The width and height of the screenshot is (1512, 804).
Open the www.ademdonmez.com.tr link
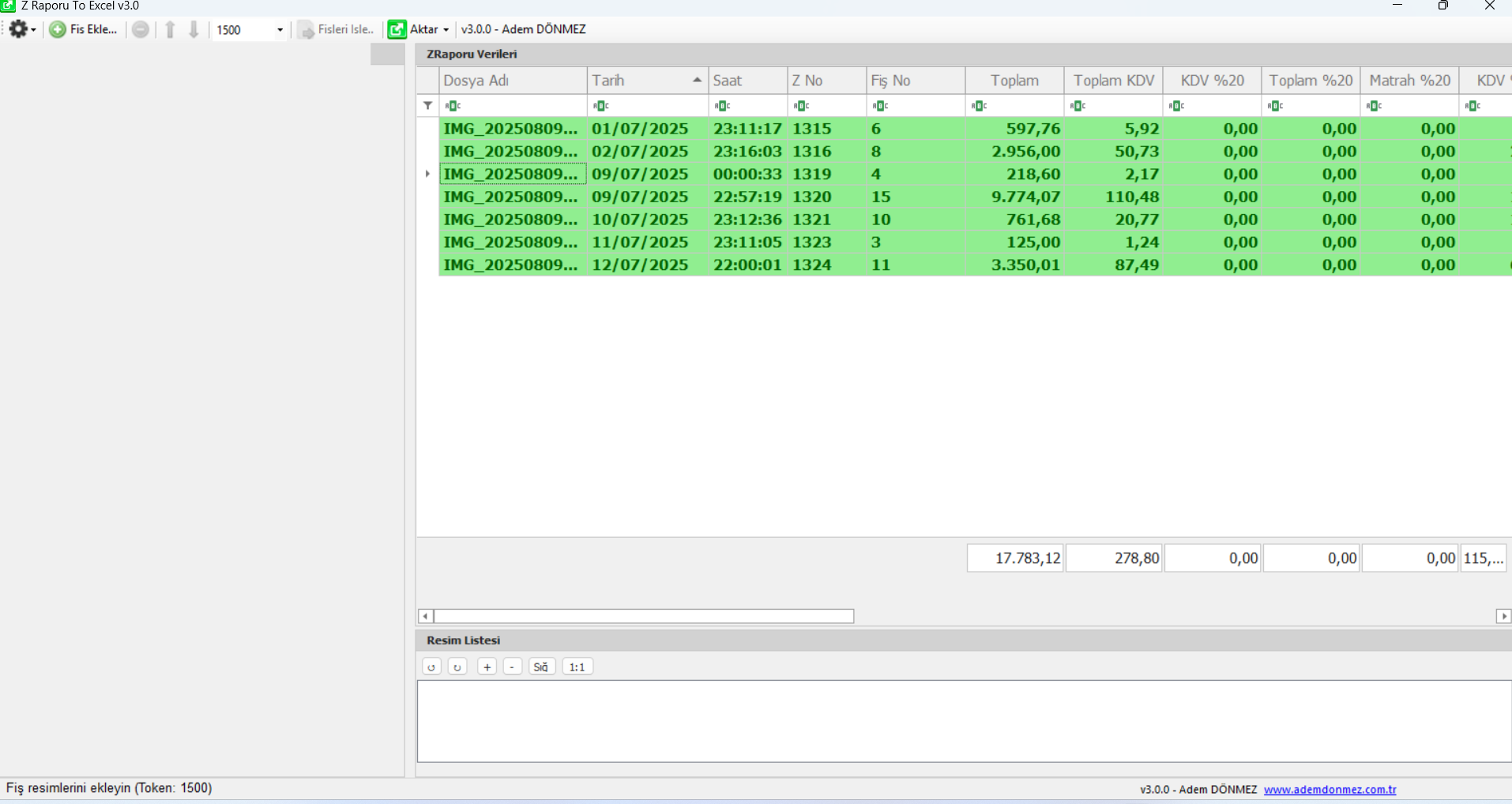point(1330,790)
